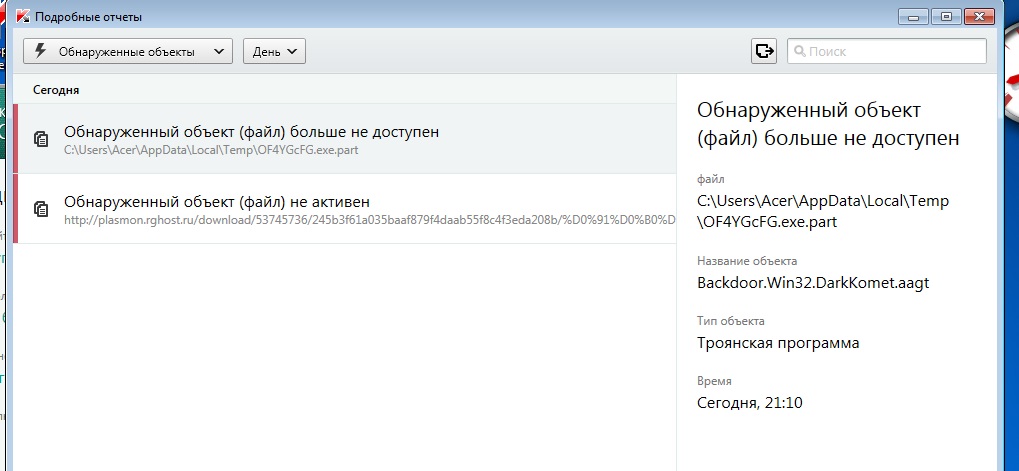Close the "Подробные отчеты" window
This screenshot has width=1019, height=471.
click(981, 16)
